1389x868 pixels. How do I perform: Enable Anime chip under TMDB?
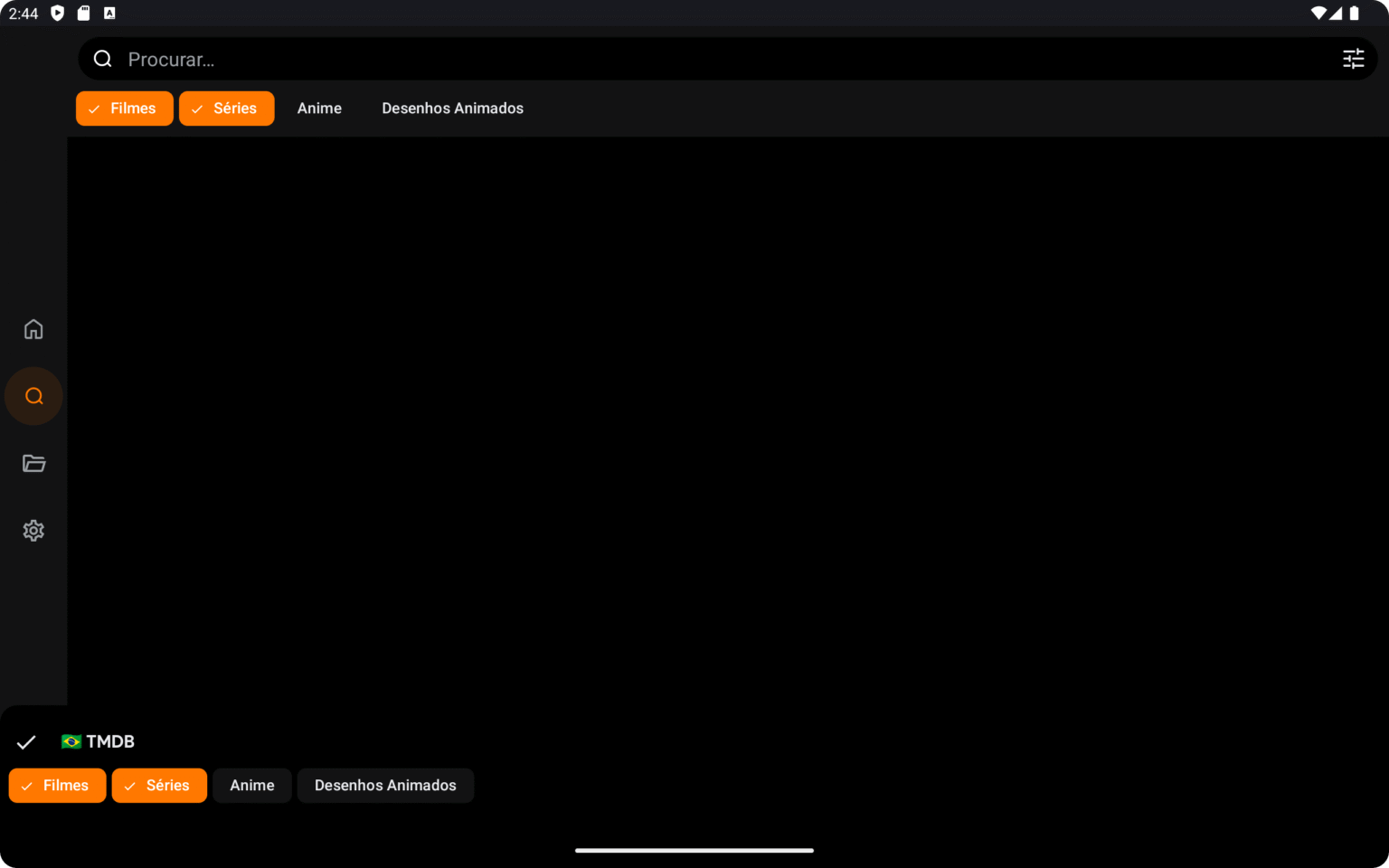251,786
